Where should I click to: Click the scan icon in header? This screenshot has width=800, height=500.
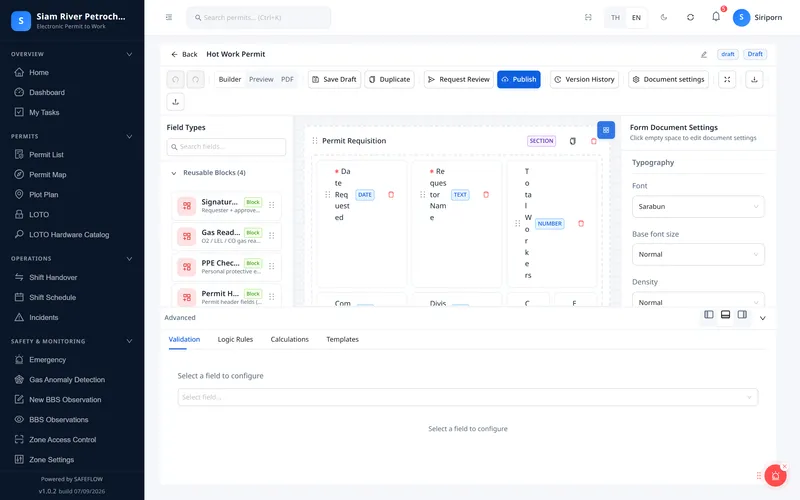pyautogui.click(x=588, y=17)
